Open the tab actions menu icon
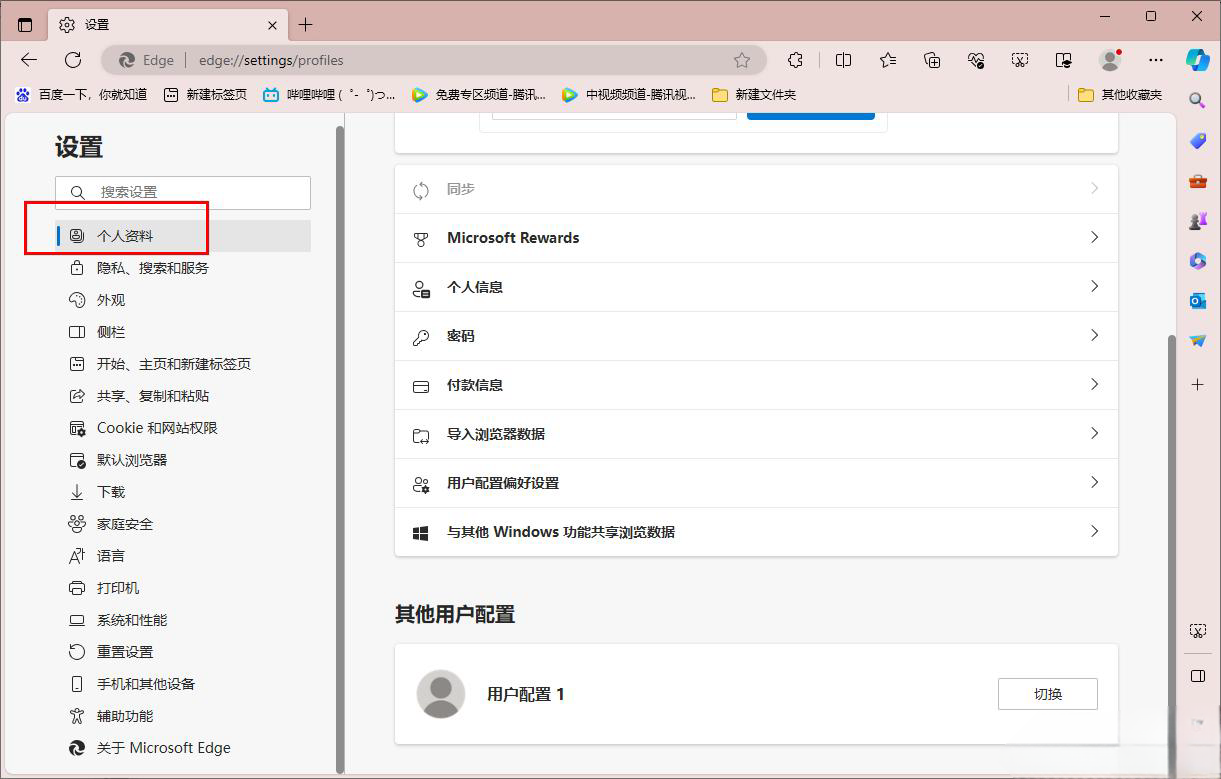Image resolution: width=1221 pixels, height=779 pixels. pos(25,24)
